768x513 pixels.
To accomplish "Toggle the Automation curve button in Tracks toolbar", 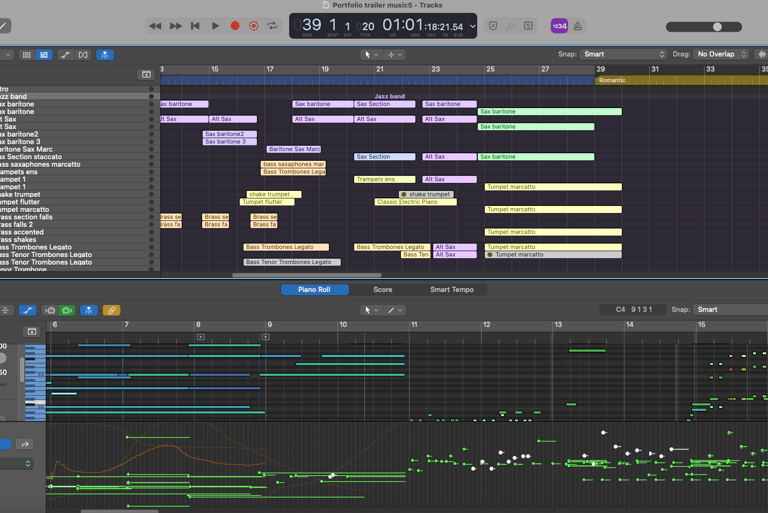I will tap(65, 55).
